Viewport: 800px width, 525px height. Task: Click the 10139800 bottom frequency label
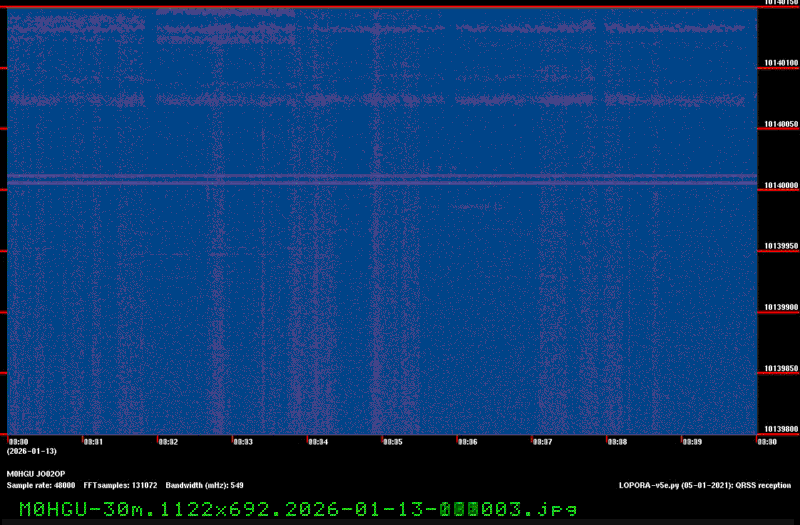click(780, 429)
